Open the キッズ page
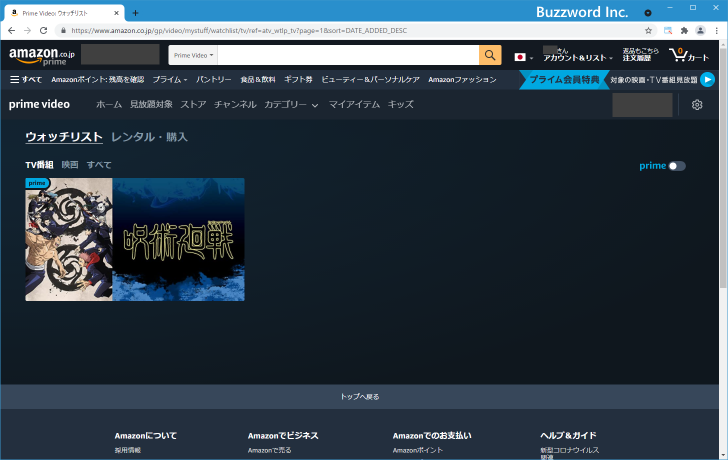The height and width of the screenshot is (460, 728). click(401, 105)
